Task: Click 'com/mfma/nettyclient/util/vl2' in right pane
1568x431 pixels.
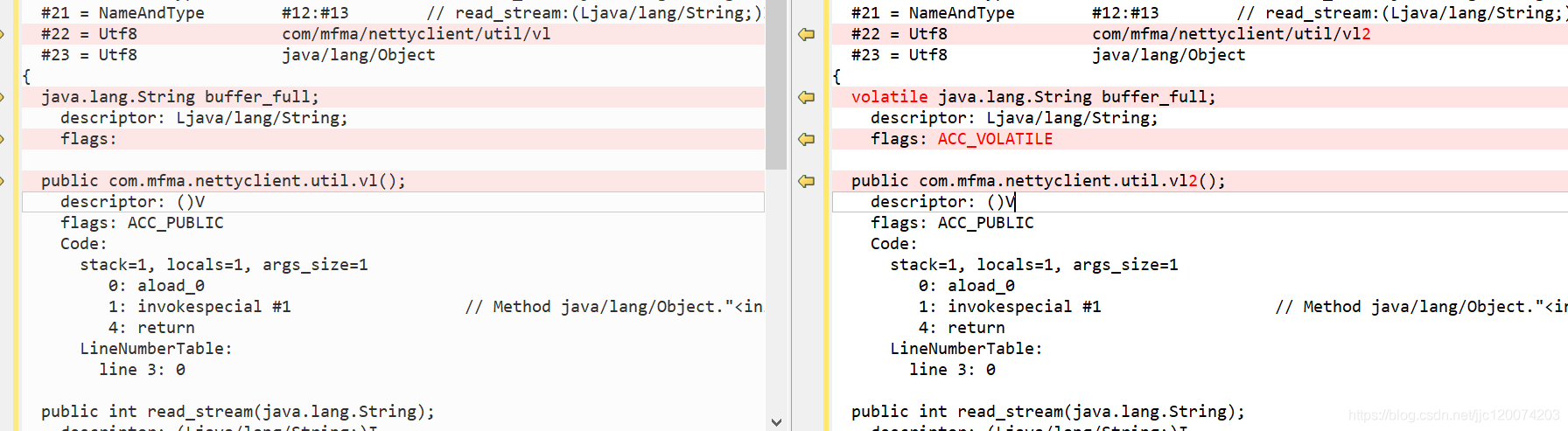Action: tap(1231, 34)
